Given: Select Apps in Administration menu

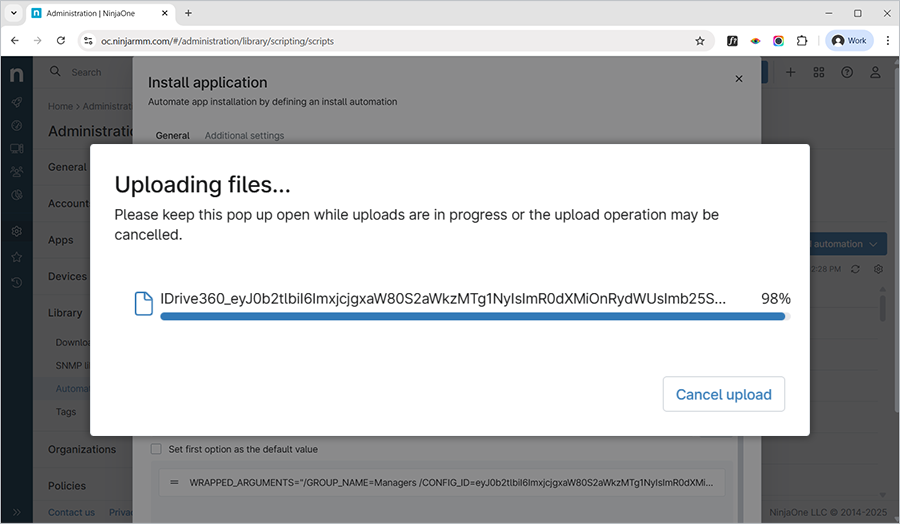Looking at the screenshot, I should point(60,240).
